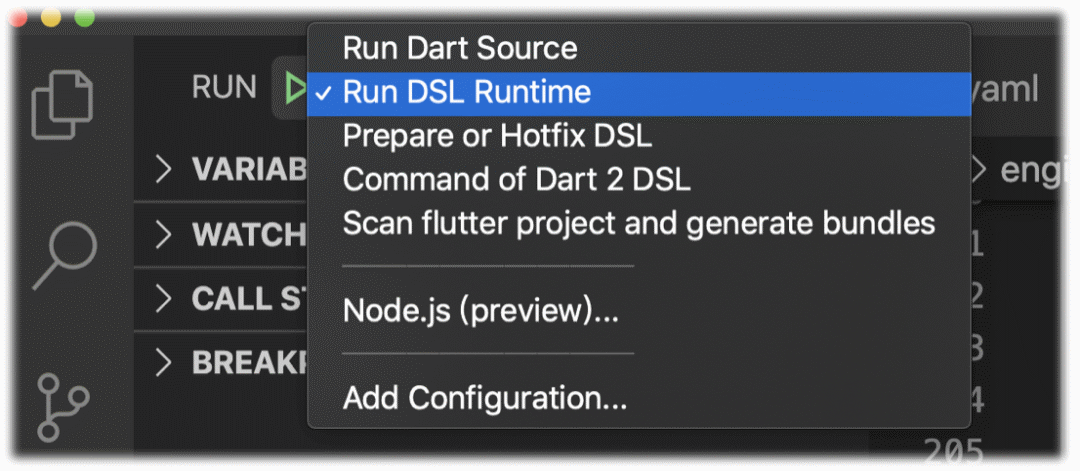Viewport: 1080px width, 471px height.
Task: Open the Search magnifier icon
Action: click(x=65, y=255)
